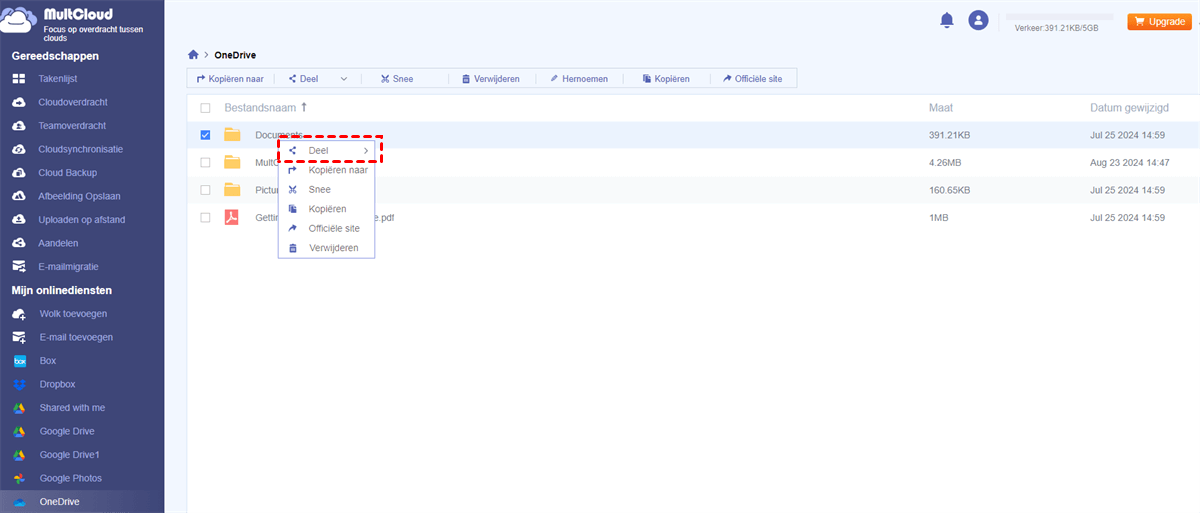Click the Maat column header
The height and width of the screenshot is (513, 1200).
(x=940, y=107)
